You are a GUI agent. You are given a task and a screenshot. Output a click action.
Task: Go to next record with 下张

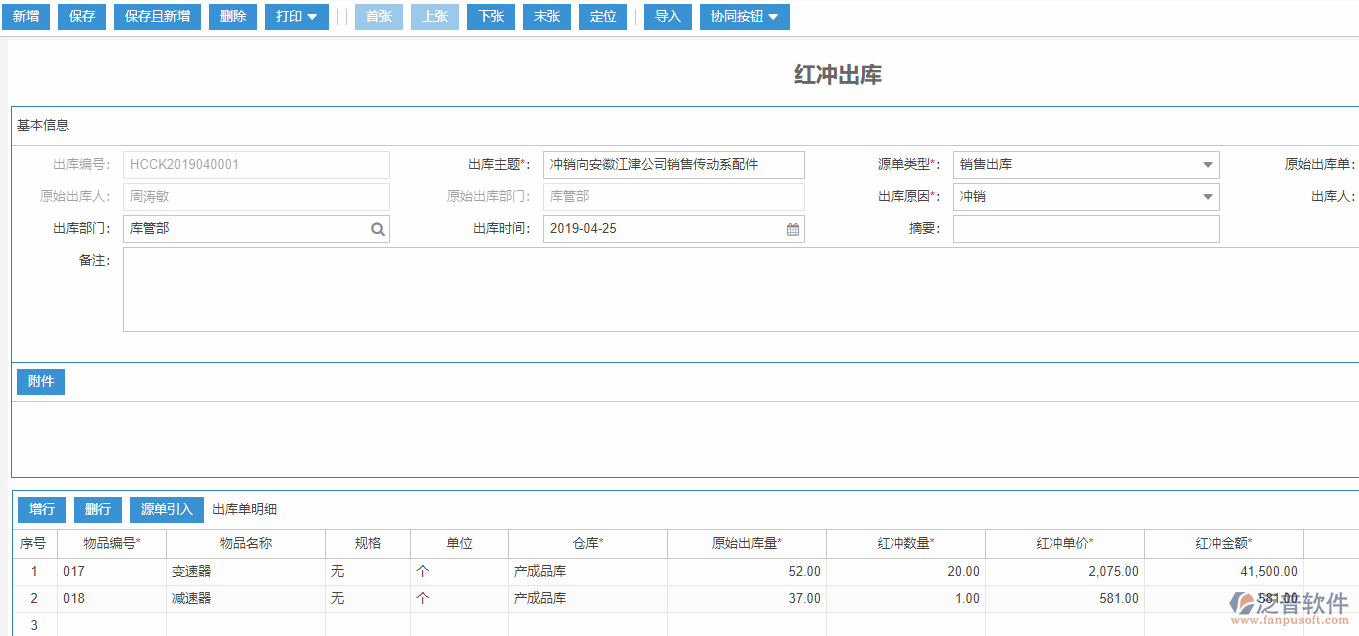(x=491, y=17)
